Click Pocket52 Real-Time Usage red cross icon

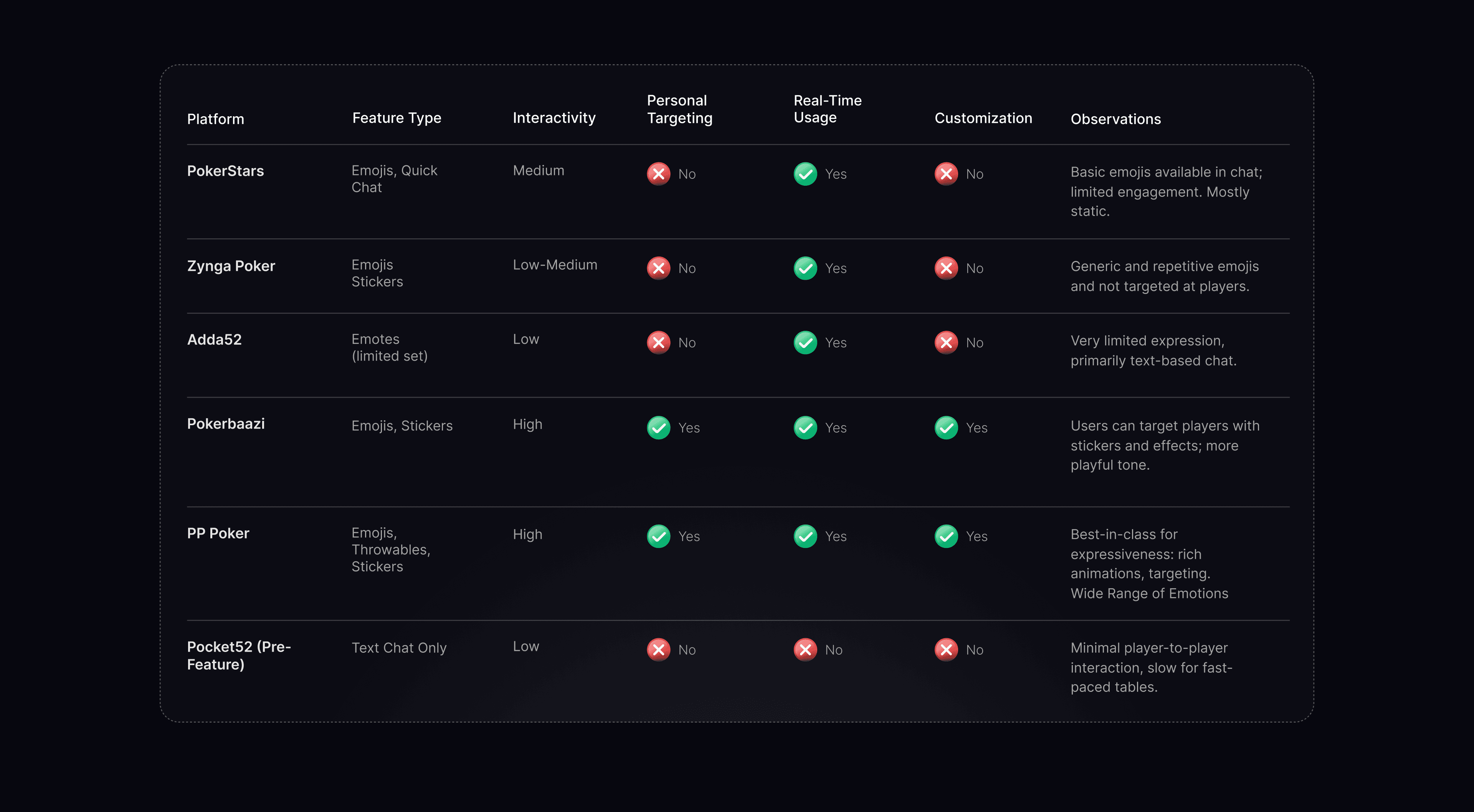pyautogui.click(x=805, y=650)
